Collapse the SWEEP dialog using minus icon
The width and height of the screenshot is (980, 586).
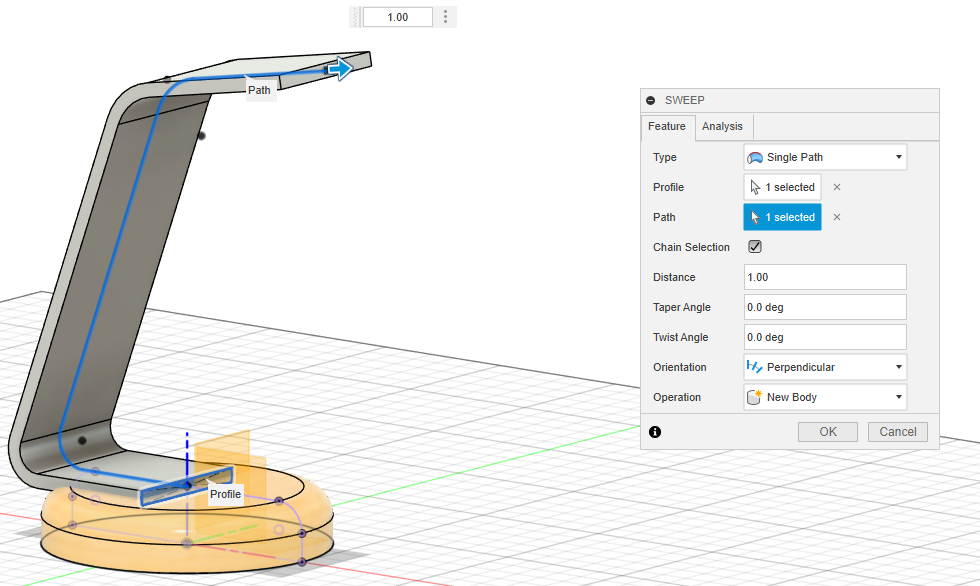[651, 100]
